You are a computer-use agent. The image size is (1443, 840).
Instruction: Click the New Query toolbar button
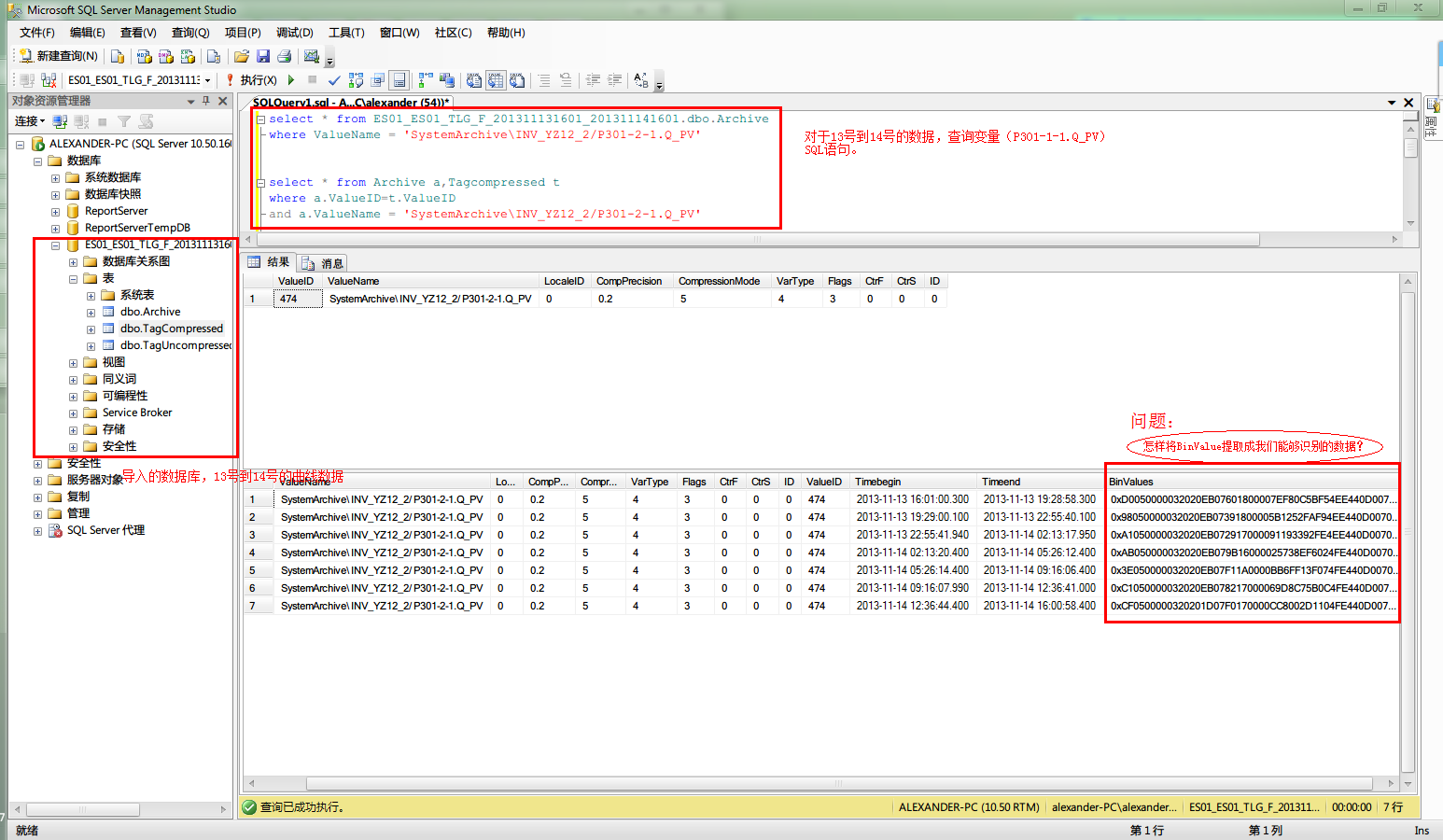click(x=58, y=56)
